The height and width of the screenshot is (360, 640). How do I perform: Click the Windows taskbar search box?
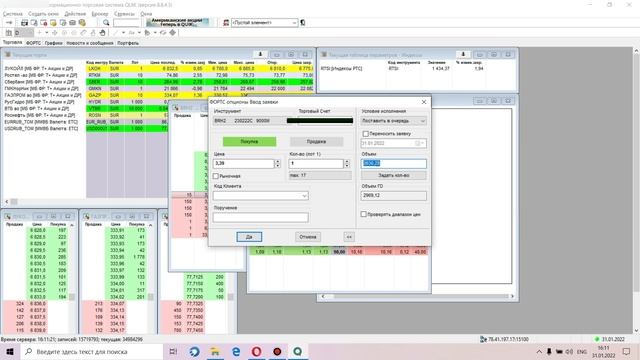91,351
